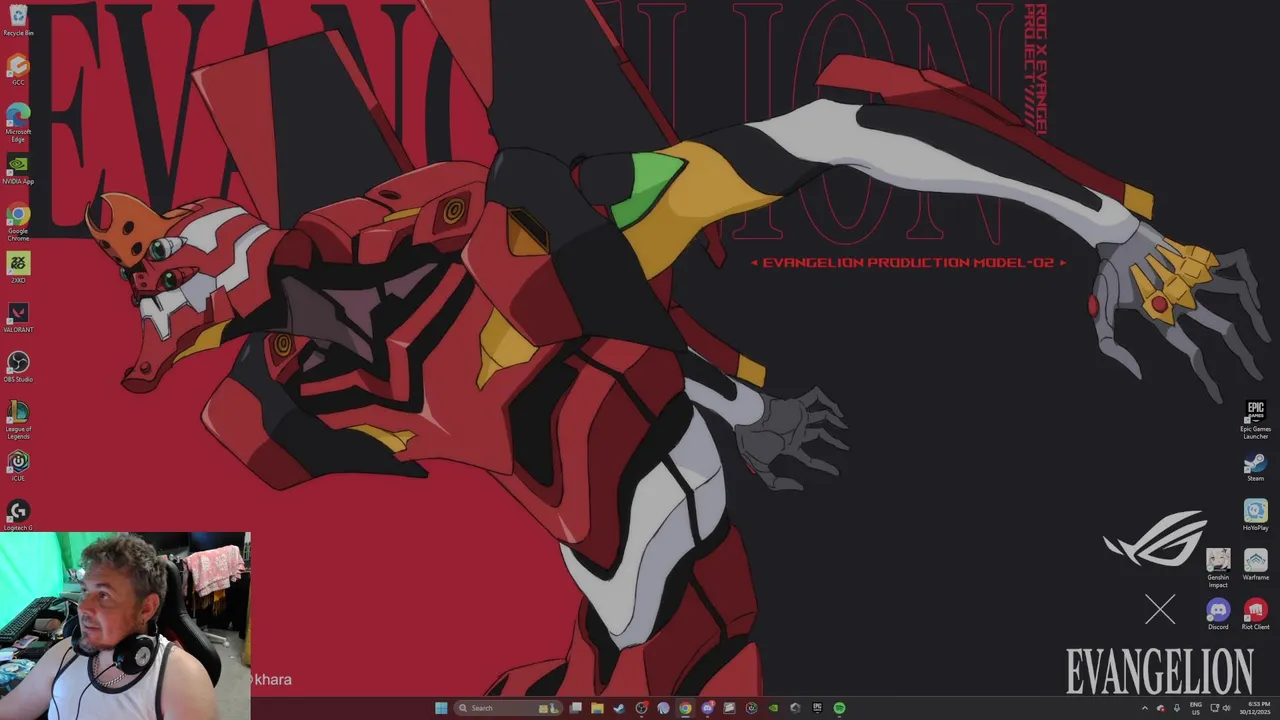Screen dimensions: 1280x720
Task: Click the League of Legends desktop icon
Action: click(18, 420)
